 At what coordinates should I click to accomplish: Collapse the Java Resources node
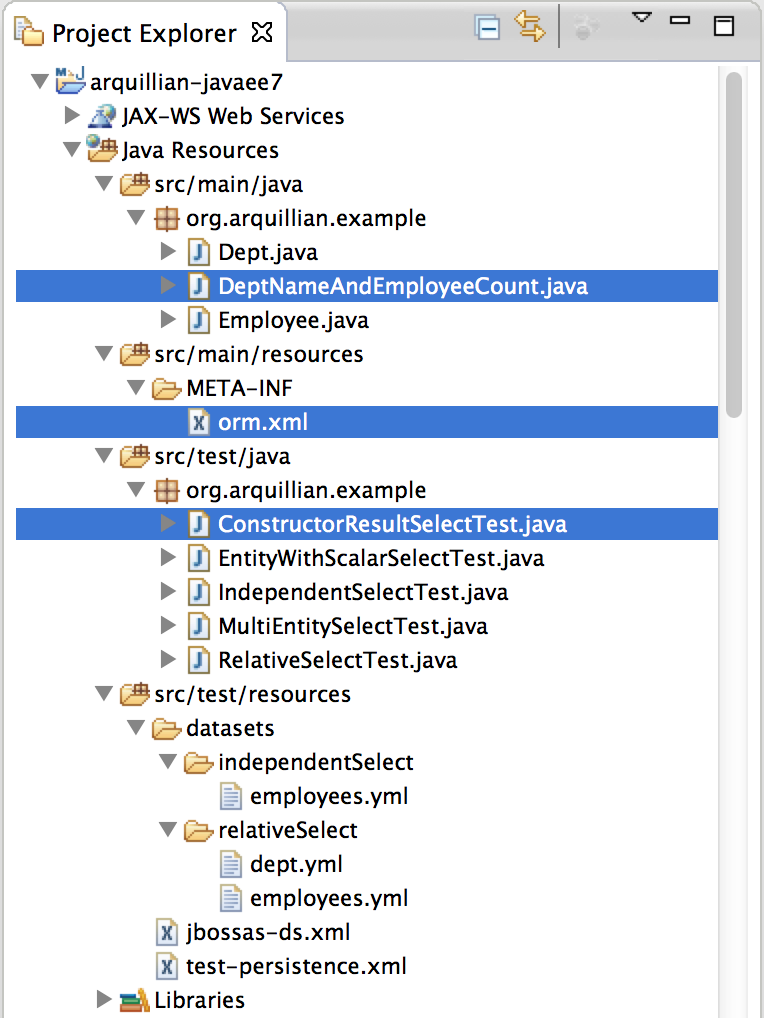pos(71,150)
